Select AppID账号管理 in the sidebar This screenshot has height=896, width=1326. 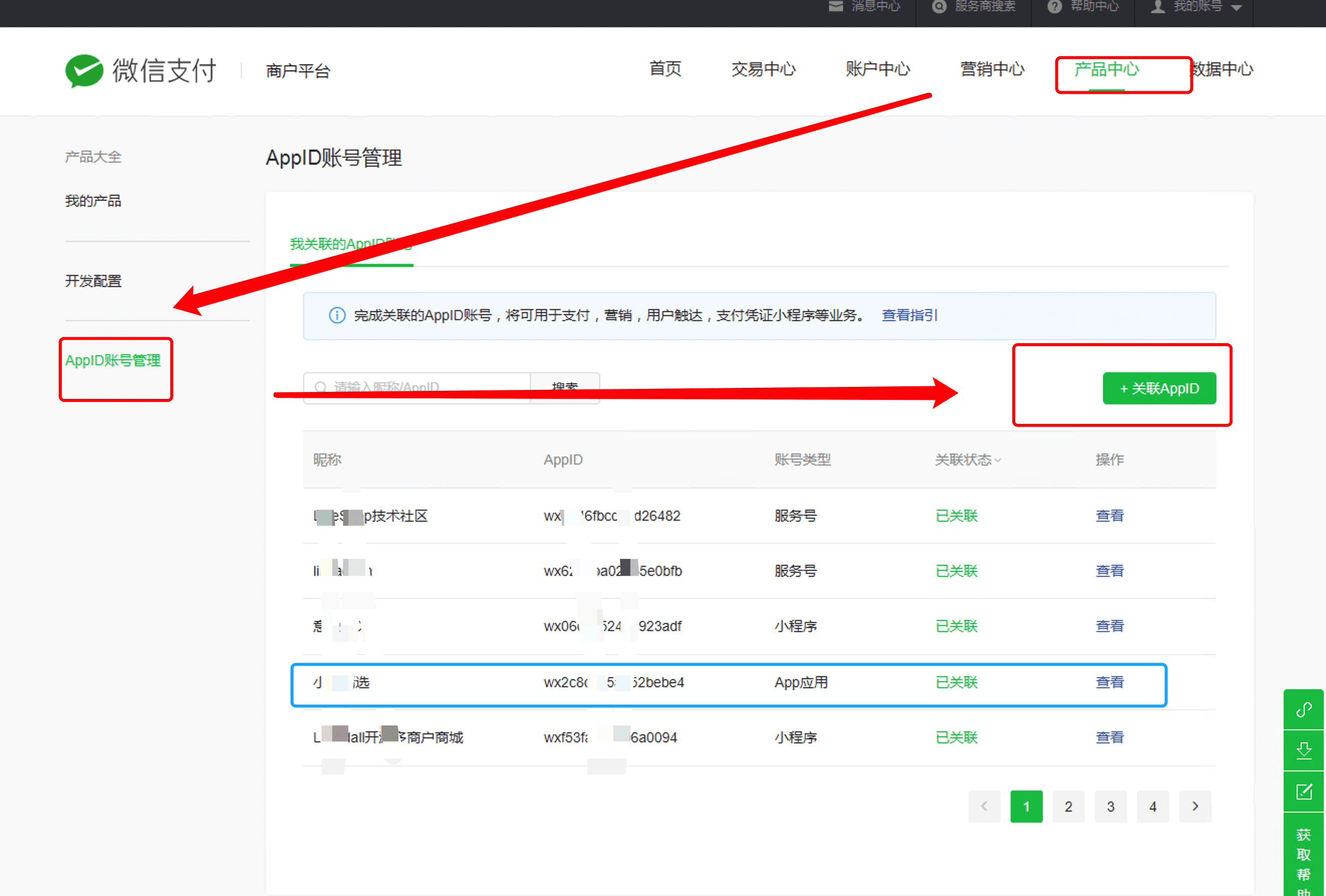click(113, 360)
